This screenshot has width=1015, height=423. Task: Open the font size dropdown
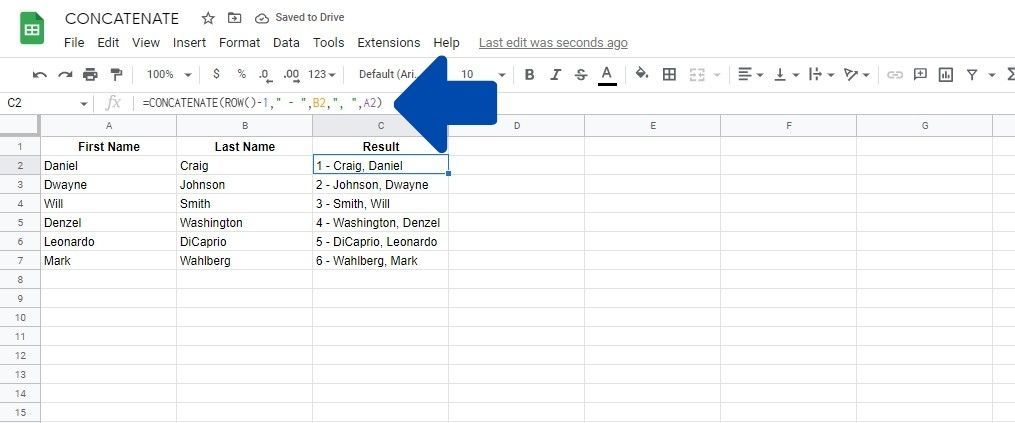coord(482,74)
